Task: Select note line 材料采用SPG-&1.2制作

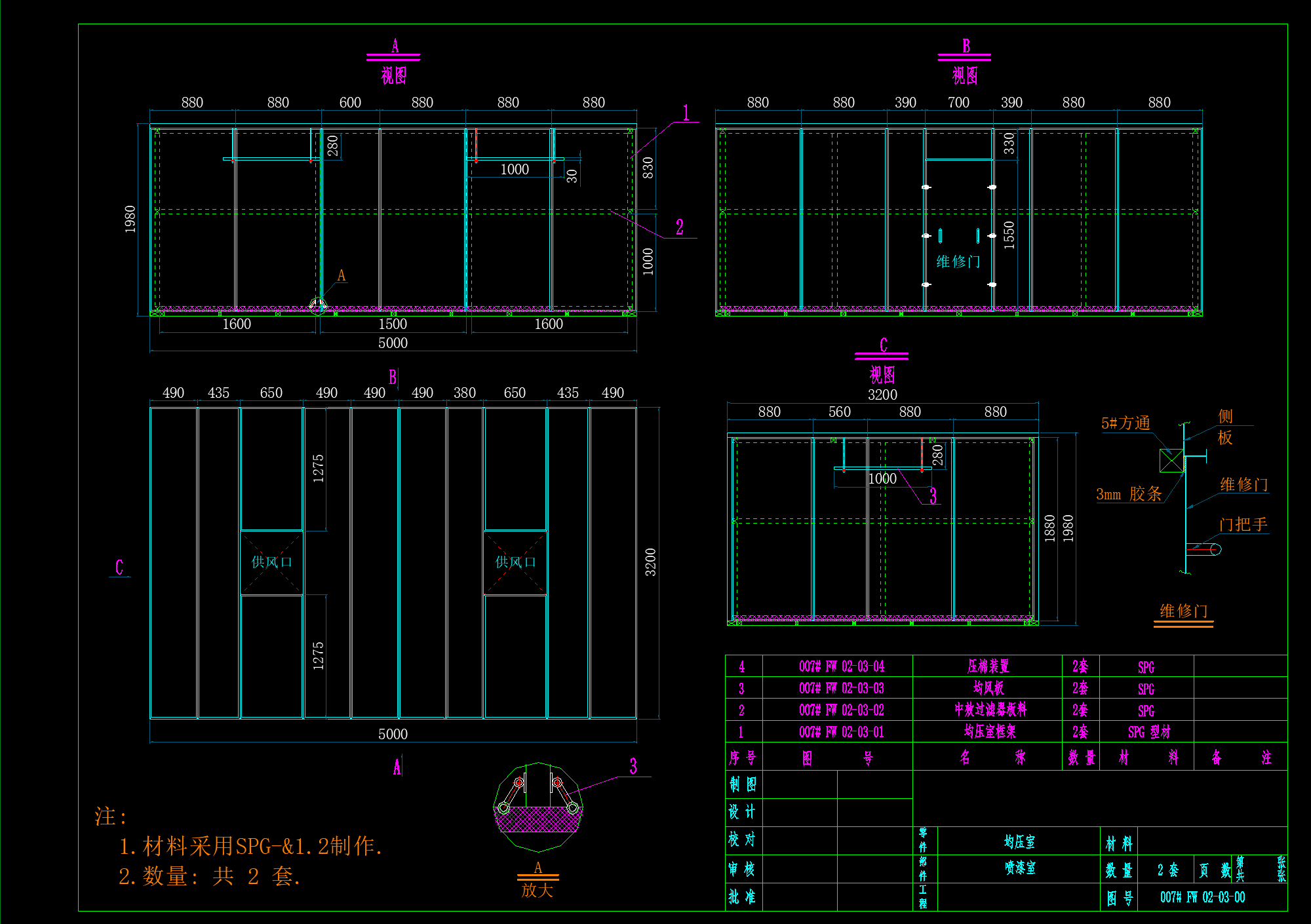Action: (x=250, y=846)
